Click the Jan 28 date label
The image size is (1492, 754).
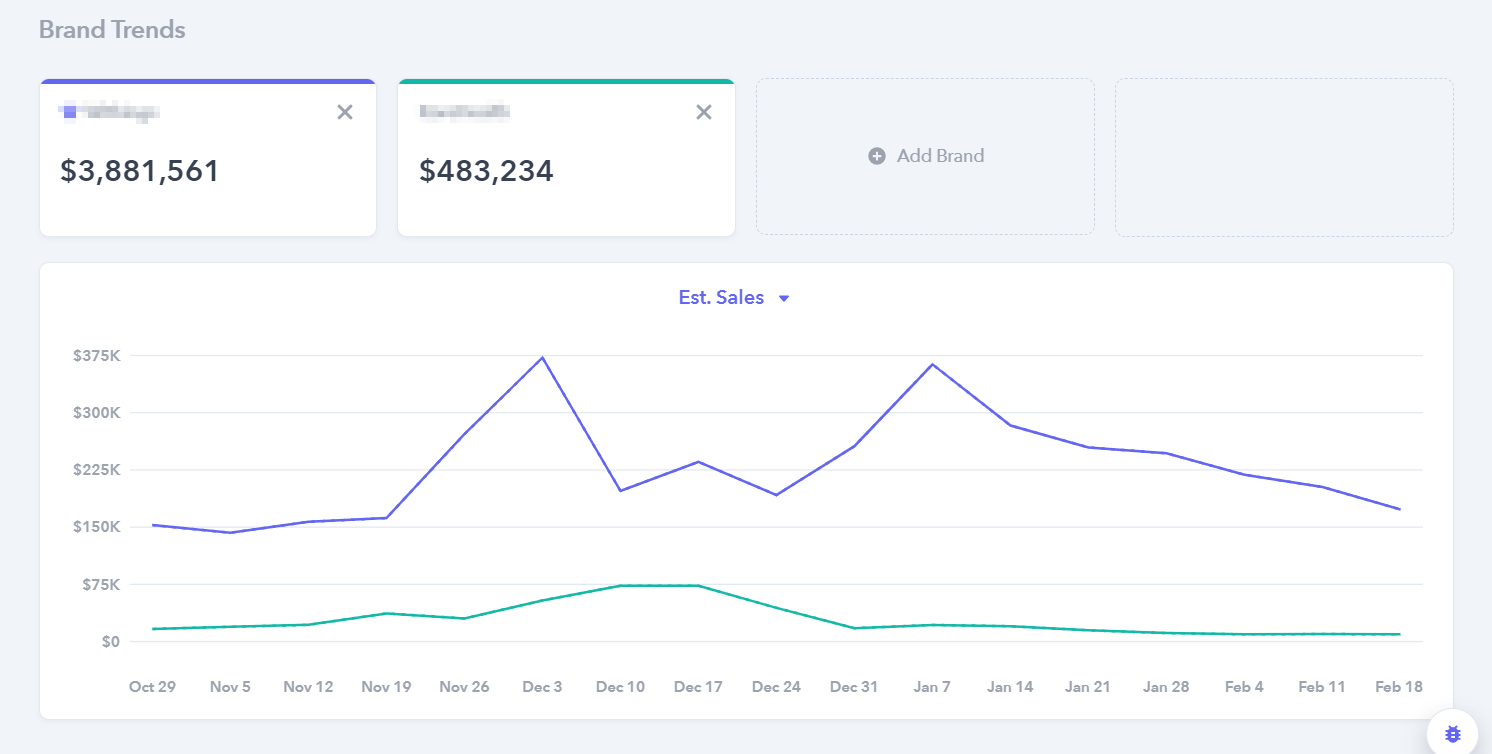pos(1166,687)
